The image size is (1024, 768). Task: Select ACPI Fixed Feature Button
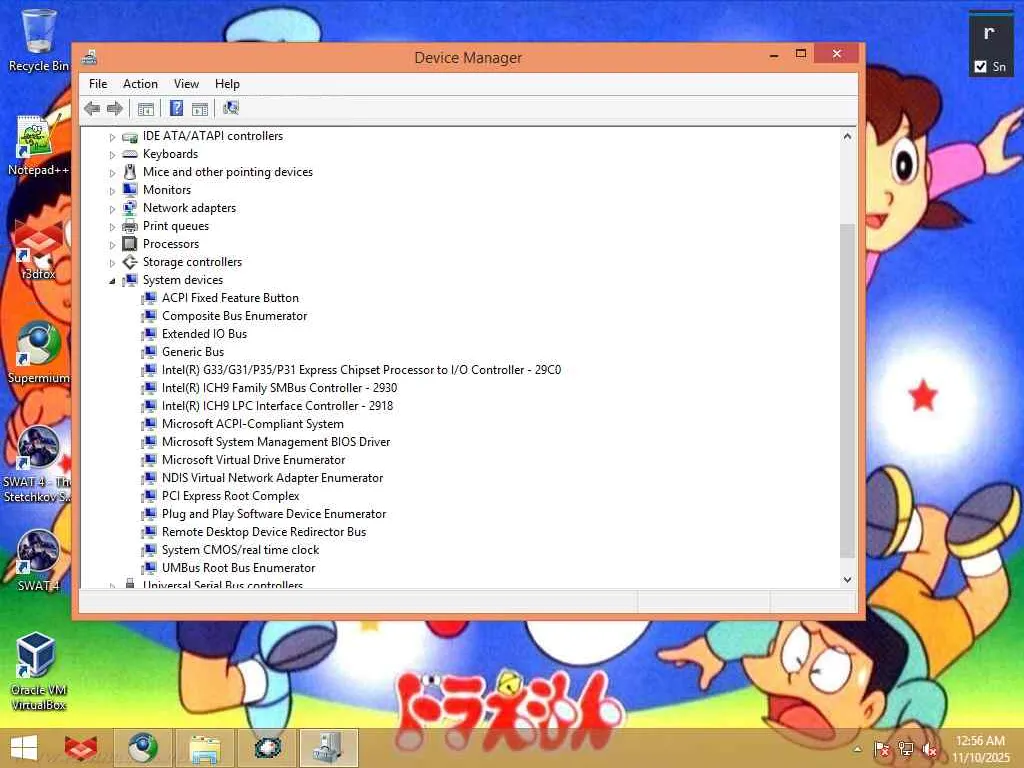[231, 298]
